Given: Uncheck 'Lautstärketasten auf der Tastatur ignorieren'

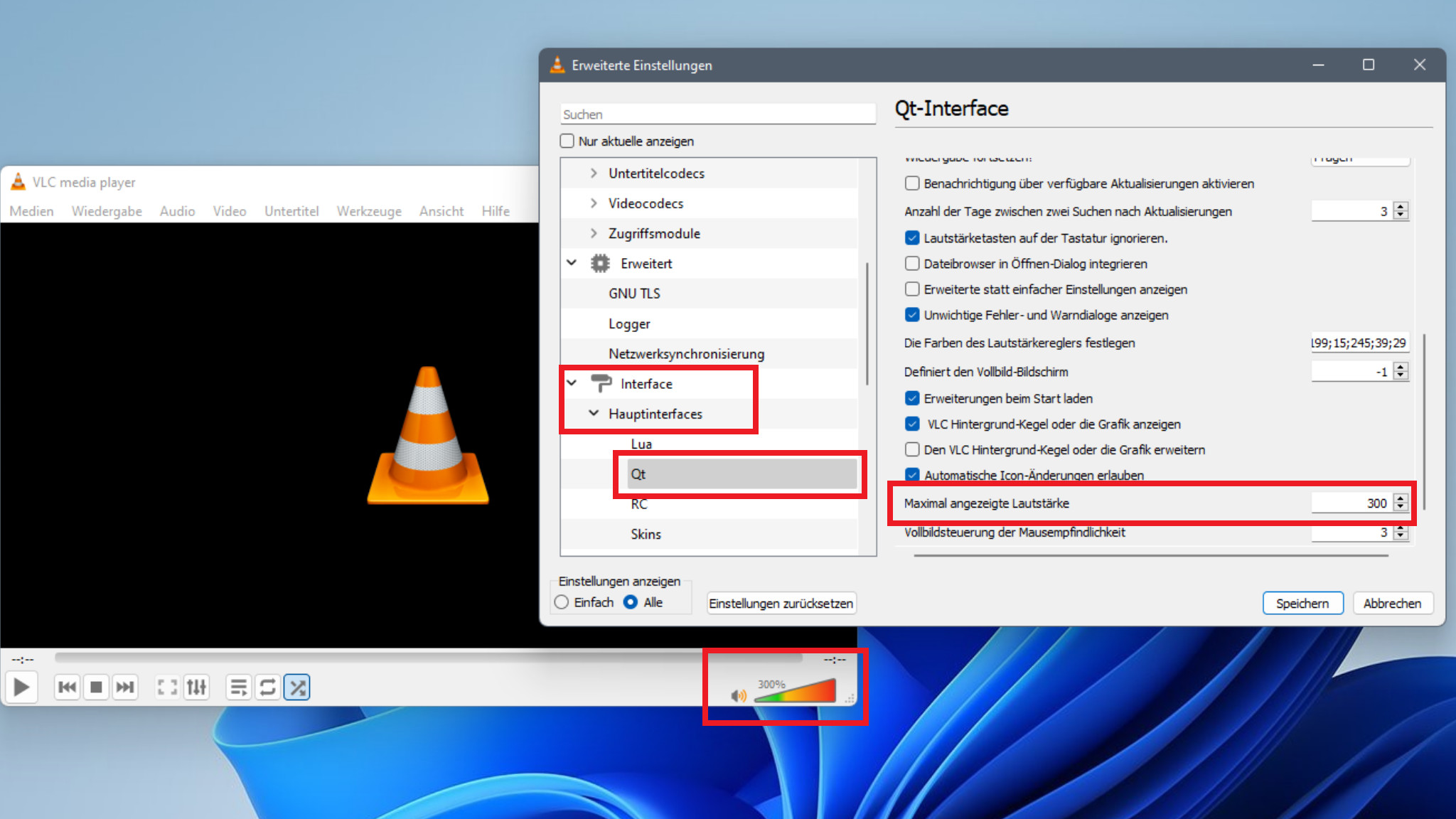Looking at the screenshot, I should point(912,238).
